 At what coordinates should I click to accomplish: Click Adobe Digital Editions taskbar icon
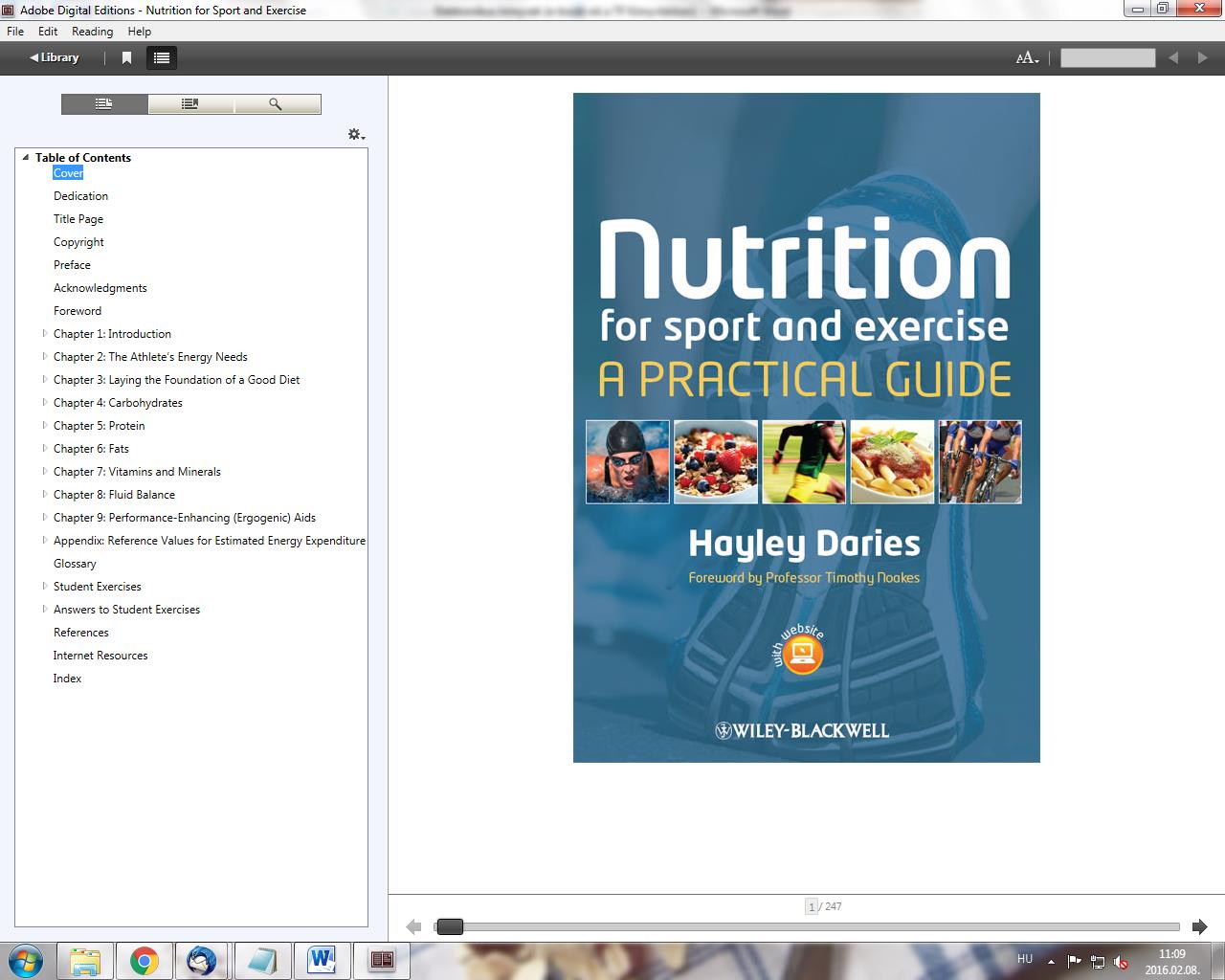tap(382, 961)
